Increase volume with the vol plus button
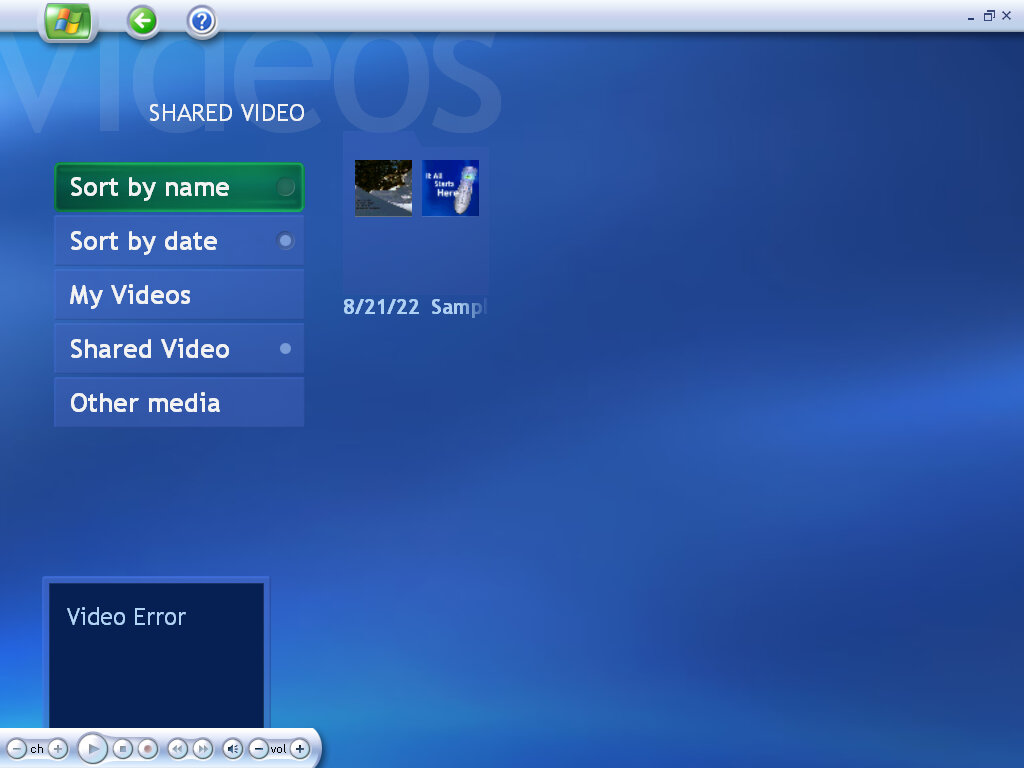Screen dimensions: 1024x768 [300, 748]
